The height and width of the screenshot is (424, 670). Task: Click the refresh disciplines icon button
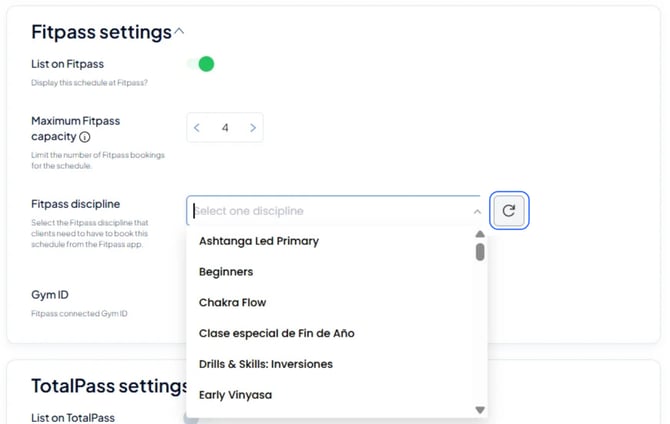(508, 210)
